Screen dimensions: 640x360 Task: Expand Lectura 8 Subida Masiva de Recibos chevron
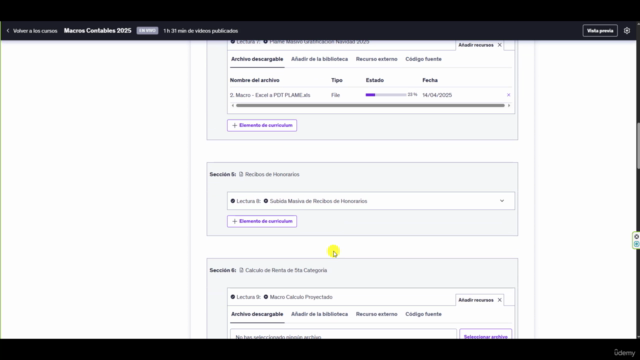[502, 201]
